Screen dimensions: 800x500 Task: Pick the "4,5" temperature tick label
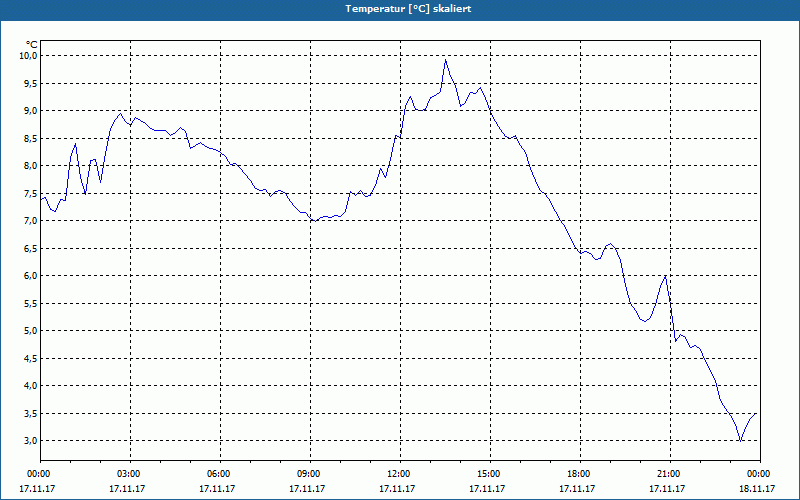pos(30,358)
